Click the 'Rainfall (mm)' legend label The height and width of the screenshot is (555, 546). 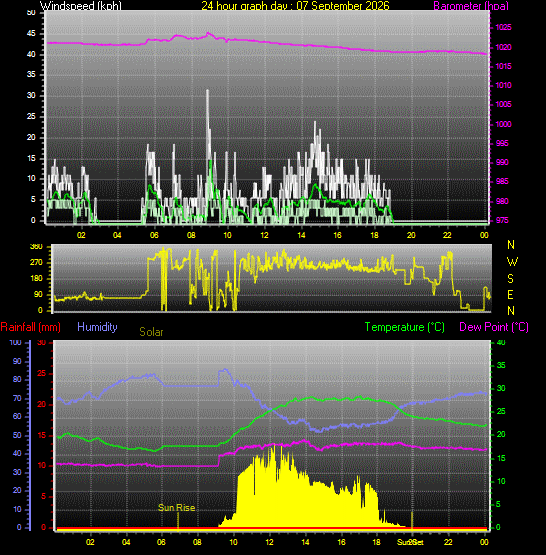[x=30, y=327]
